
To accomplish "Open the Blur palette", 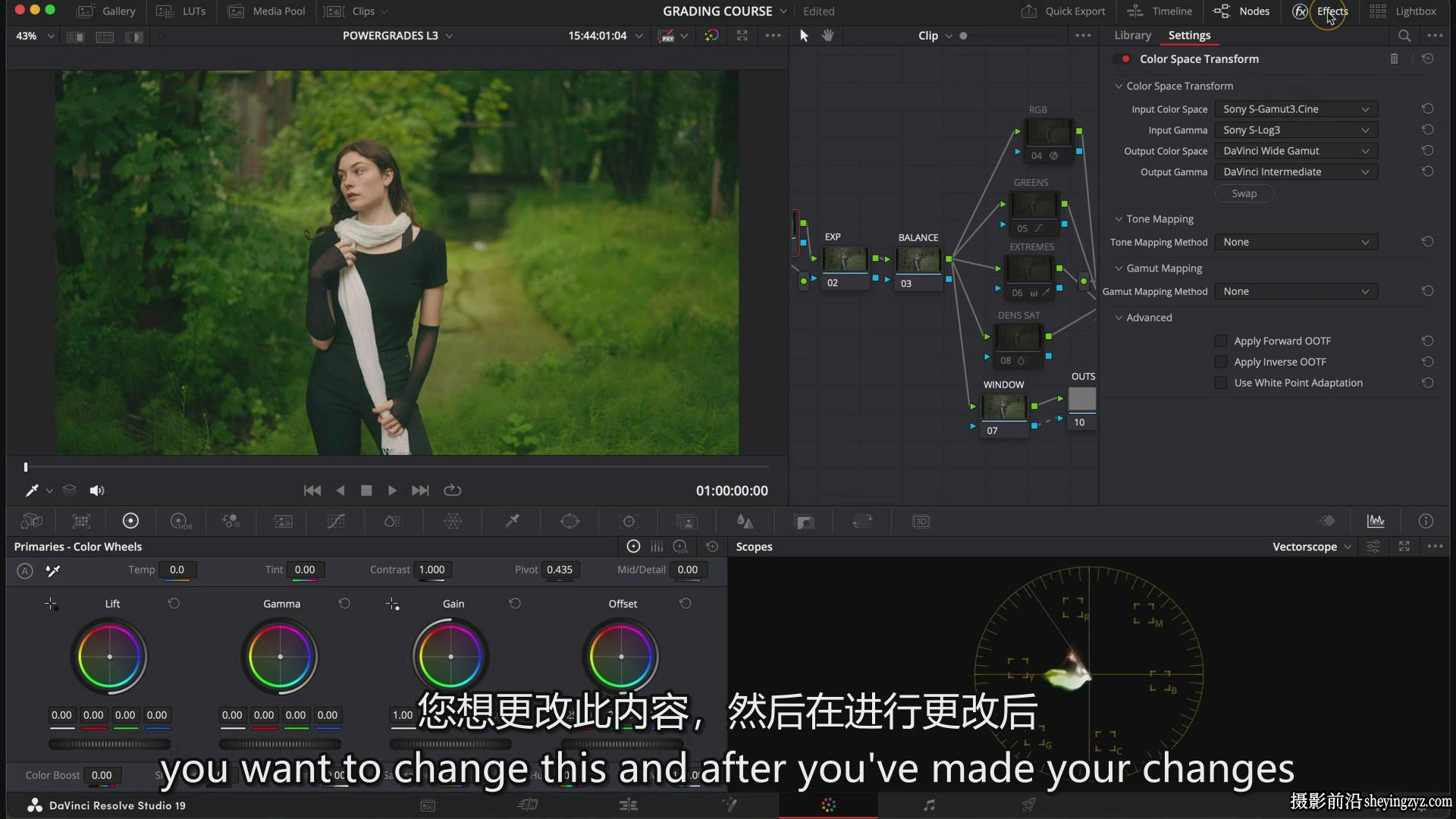I will pos(745,521).
